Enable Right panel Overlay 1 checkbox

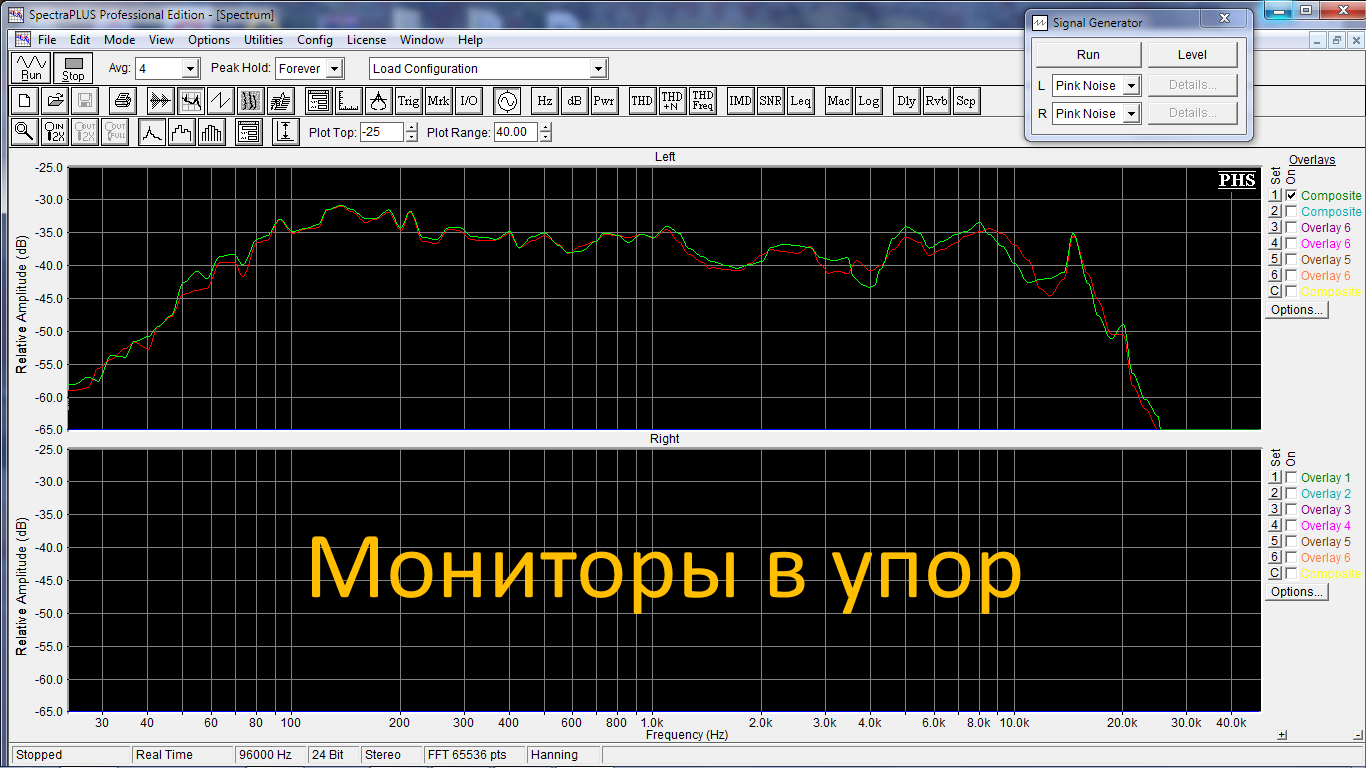click(1291, 478)
